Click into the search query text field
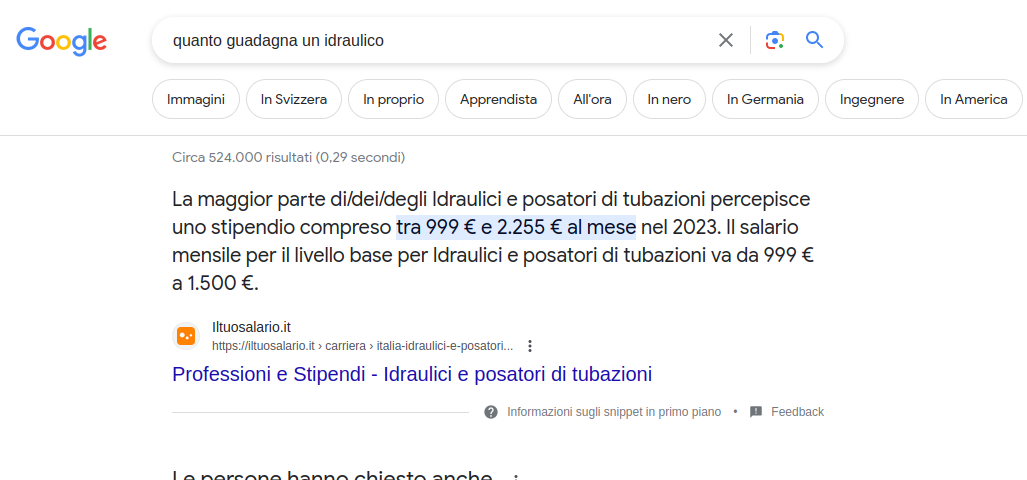Image resolution: width=1027 pixels, height=480 pixels. pyautogui.click(x=439, y=41)
